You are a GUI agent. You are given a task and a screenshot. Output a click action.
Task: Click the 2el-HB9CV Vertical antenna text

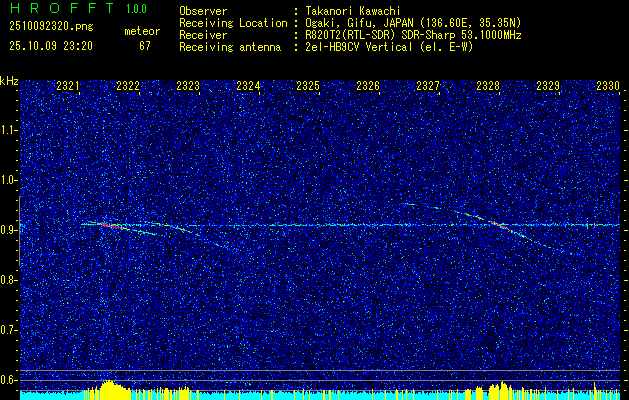tap(390, 47)
